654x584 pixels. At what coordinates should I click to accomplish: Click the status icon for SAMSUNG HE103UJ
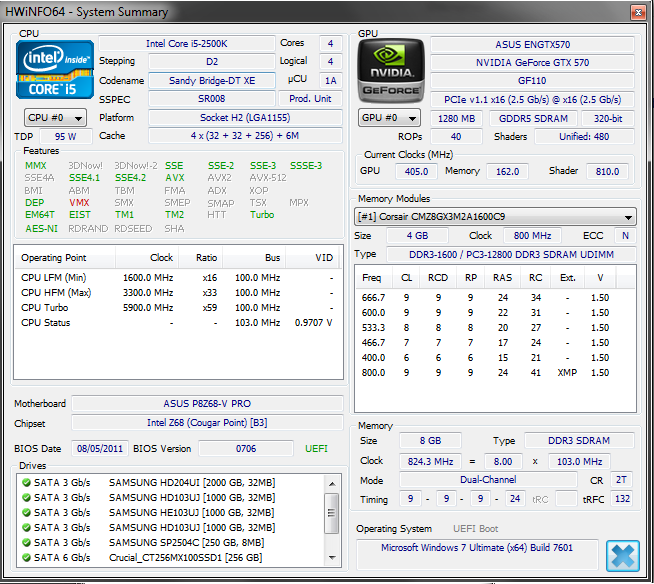pyautogui.click(x=26, y=513)
